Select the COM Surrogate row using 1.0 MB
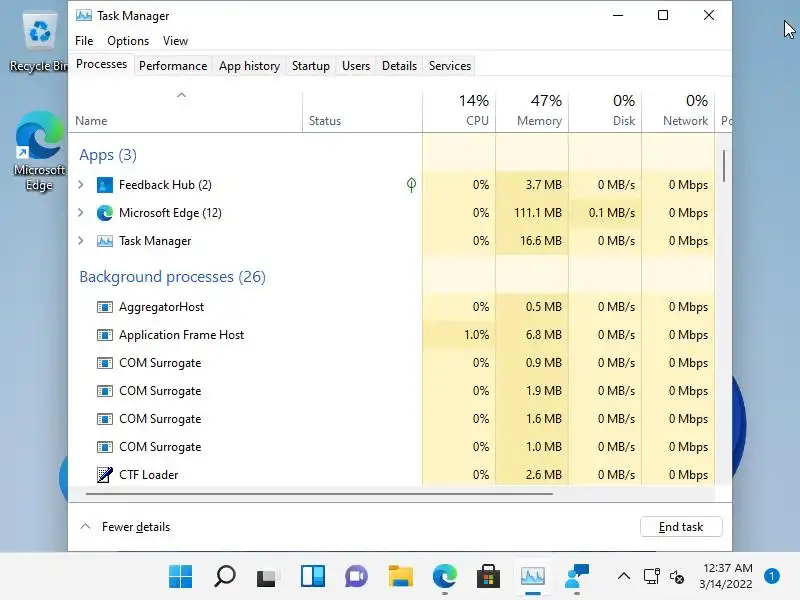Screen dimensions: 800x600 coord(391,447)
